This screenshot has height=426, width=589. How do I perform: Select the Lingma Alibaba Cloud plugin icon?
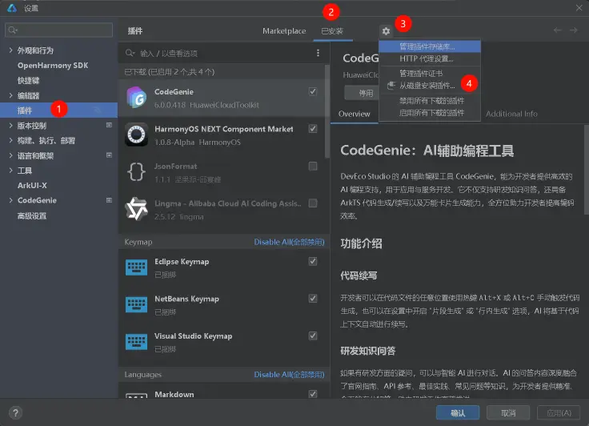pyautogui.click(x=136, y=209)
